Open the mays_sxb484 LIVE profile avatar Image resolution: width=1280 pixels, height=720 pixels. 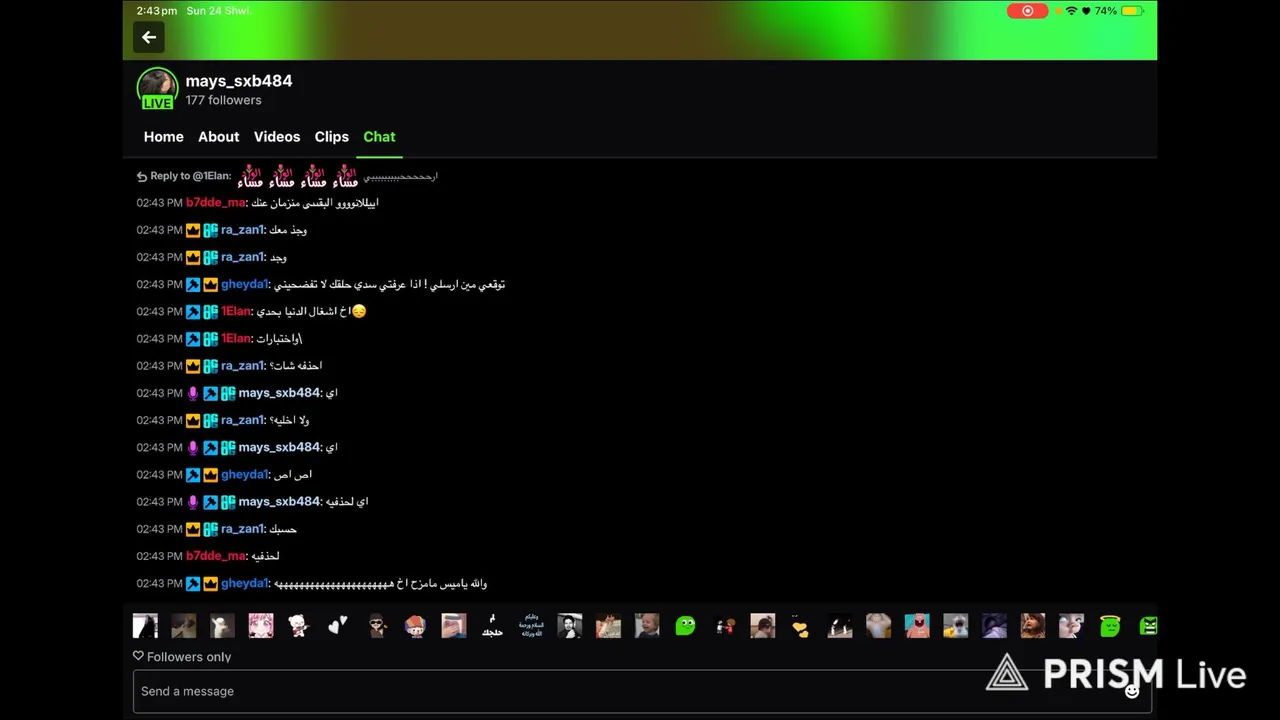pyautogui.click(x=157, y=89)
